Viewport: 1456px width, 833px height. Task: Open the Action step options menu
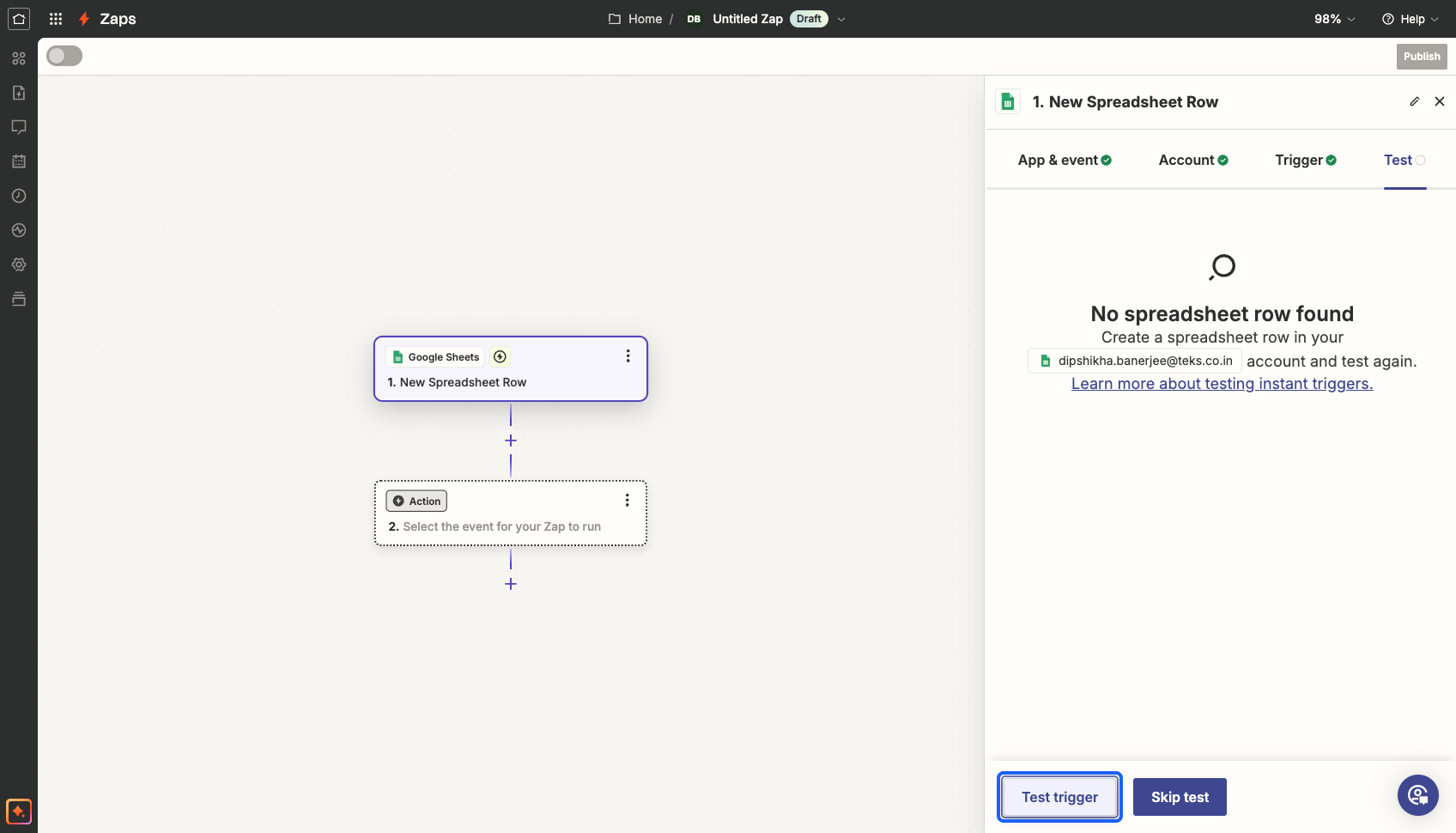(627, 500)
